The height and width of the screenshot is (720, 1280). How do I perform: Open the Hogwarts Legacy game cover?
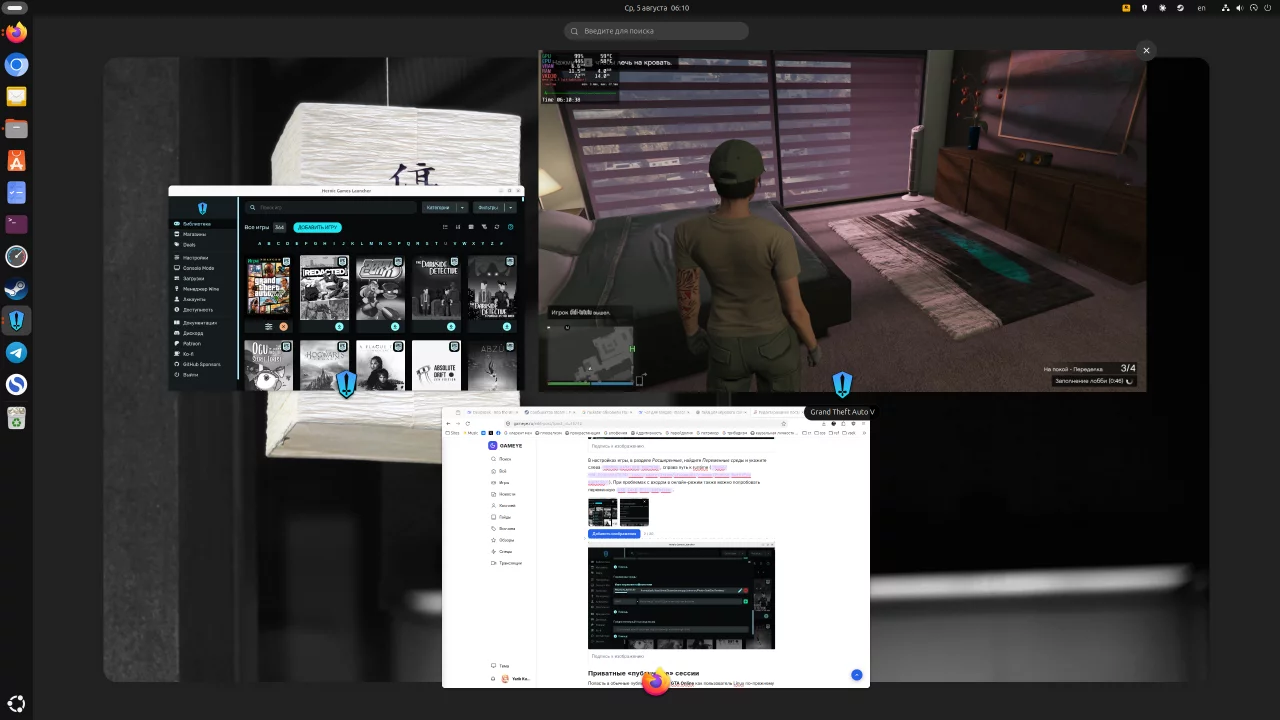click(x=325, y=365)
